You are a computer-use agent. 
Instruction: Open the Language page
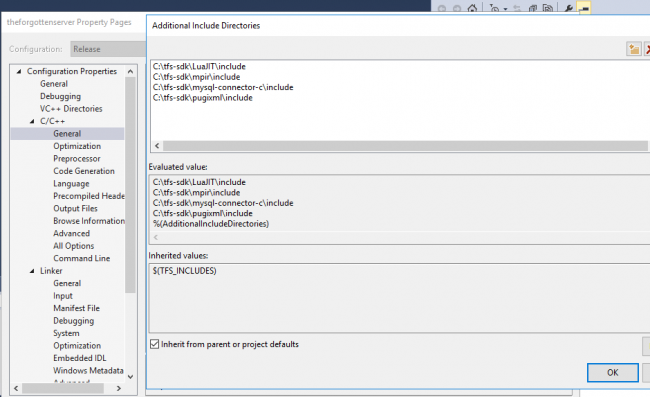point(71,183)
